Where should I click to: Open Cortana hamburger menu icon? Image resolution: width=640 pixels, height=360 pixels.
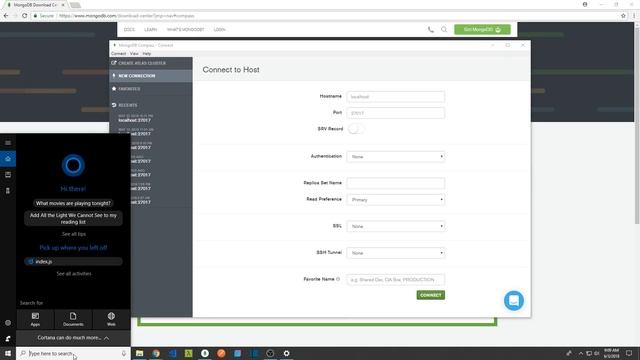click(8, 143)
